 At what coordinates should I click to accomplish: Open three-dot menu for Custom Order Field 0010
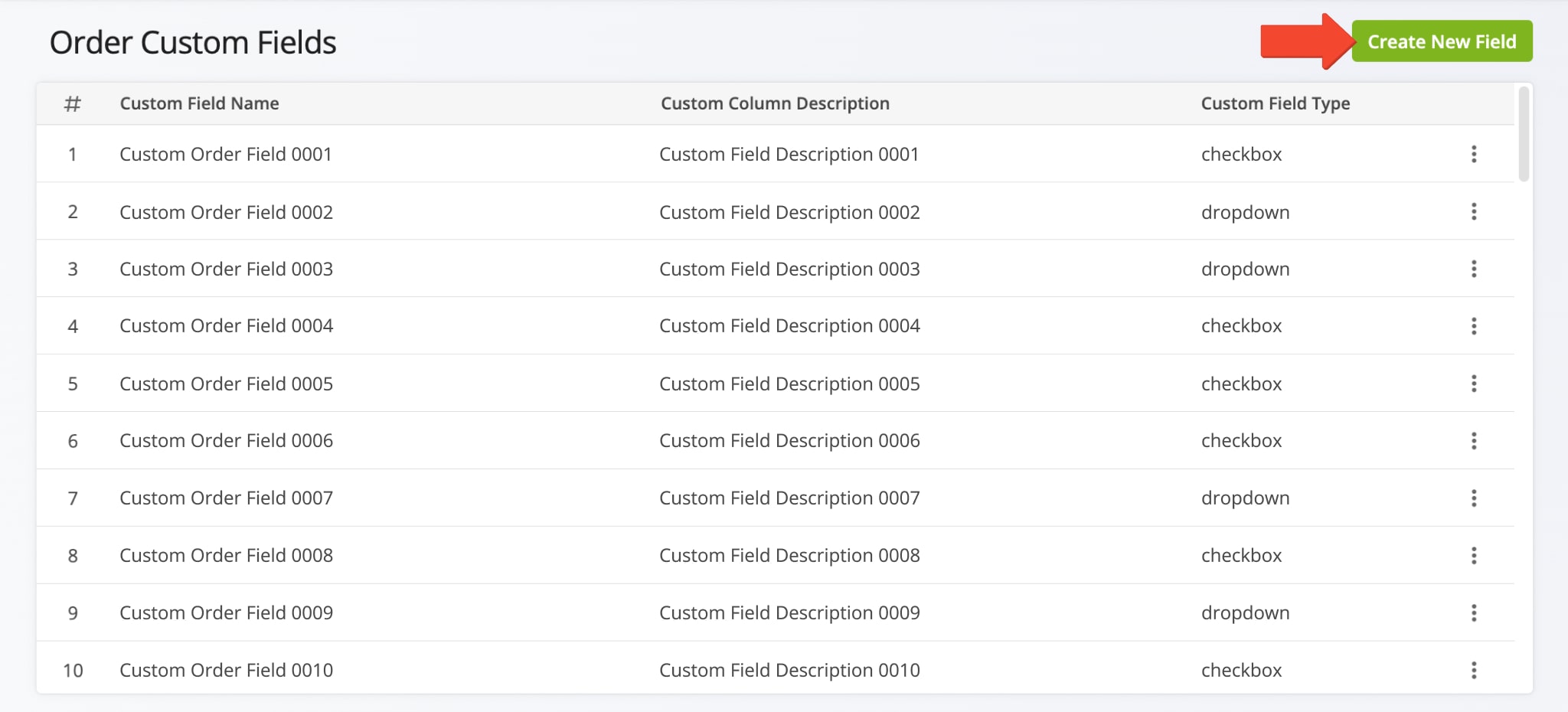1474,671
